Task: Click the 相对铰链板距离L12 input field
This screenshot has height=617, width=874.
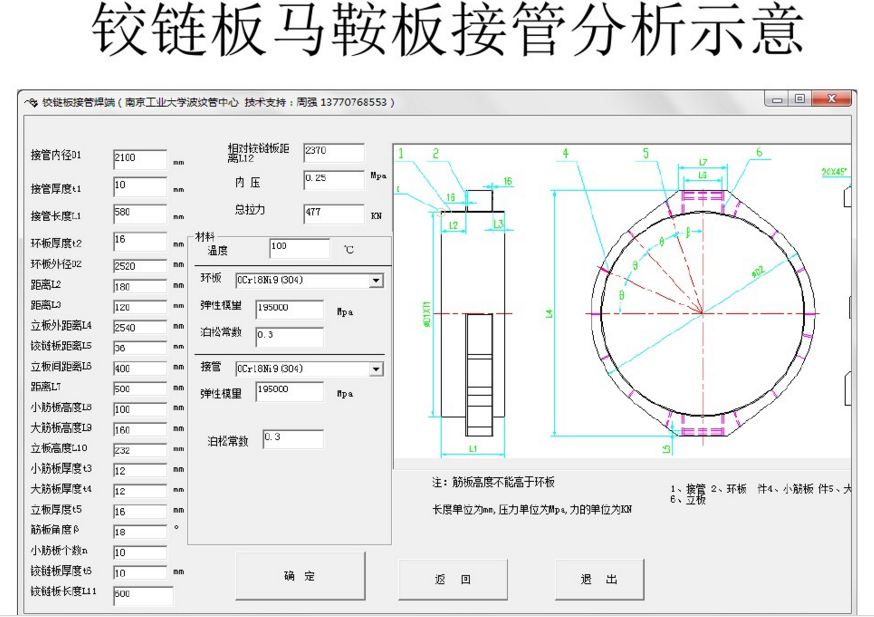Action: pos(333,152)
